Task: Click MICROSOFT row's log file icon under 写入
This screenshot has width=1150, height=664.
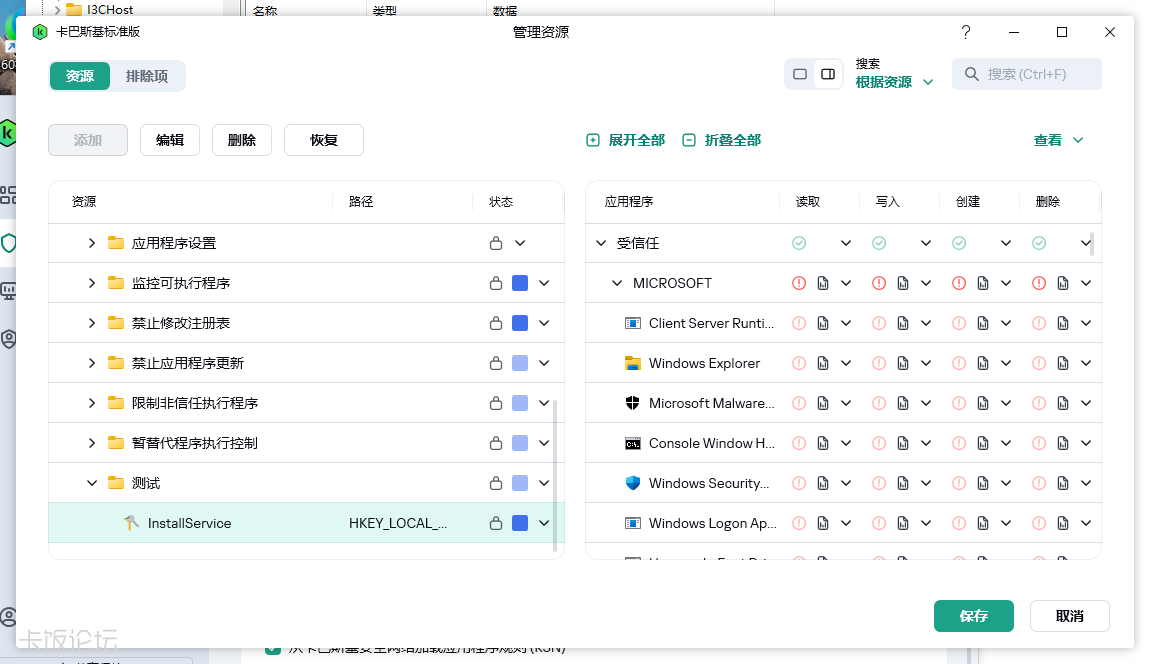Action: point(903,283)
